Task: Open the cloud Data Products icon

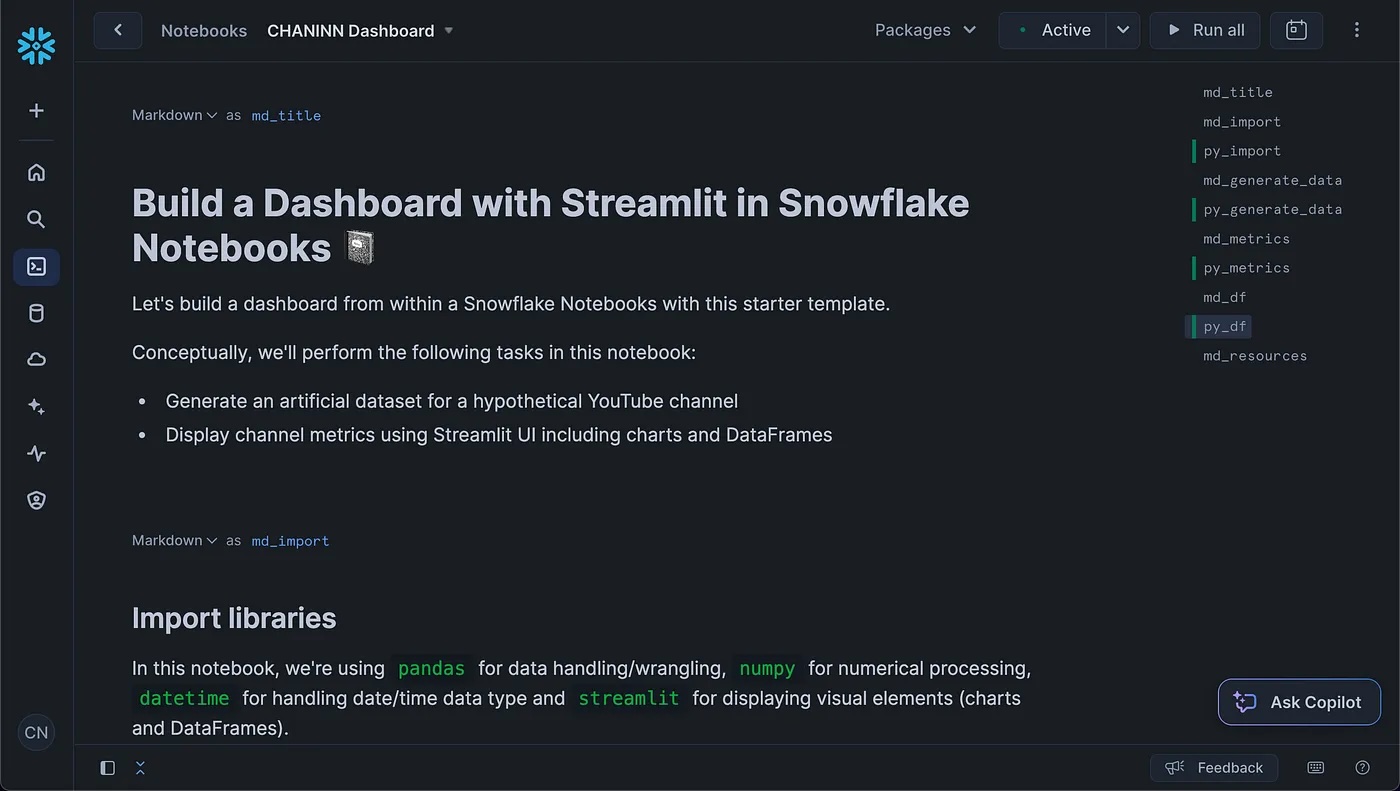Action: 36,360
